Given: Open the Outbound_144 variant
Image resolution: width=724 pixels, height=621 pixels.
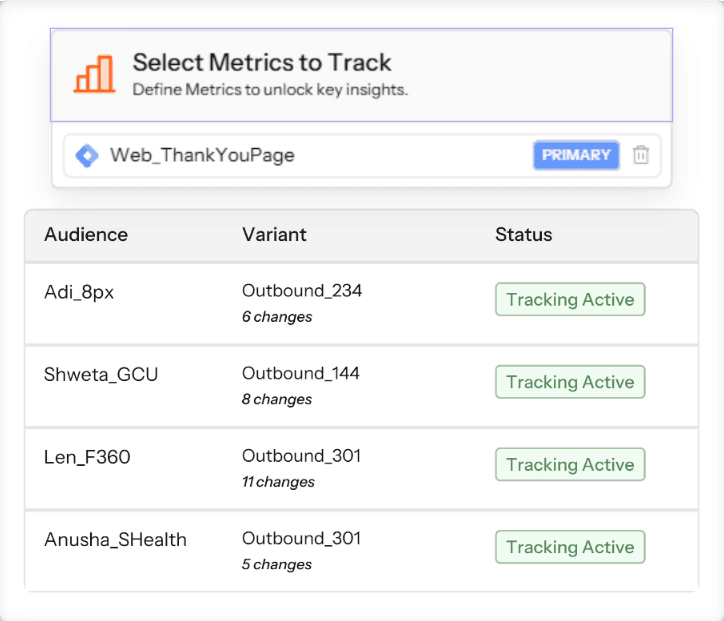Looking at the screenshot, I should click(x=301, y=374).
